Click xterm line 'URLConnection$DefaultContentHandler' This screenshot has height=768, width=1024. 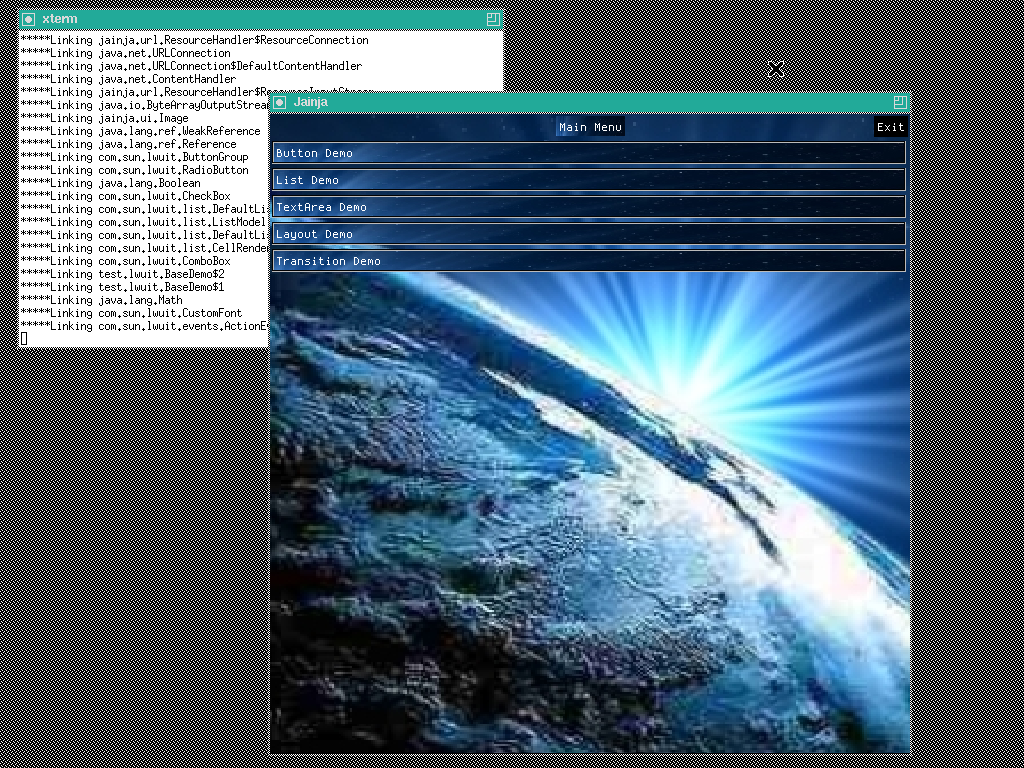(x=191, y=66)
